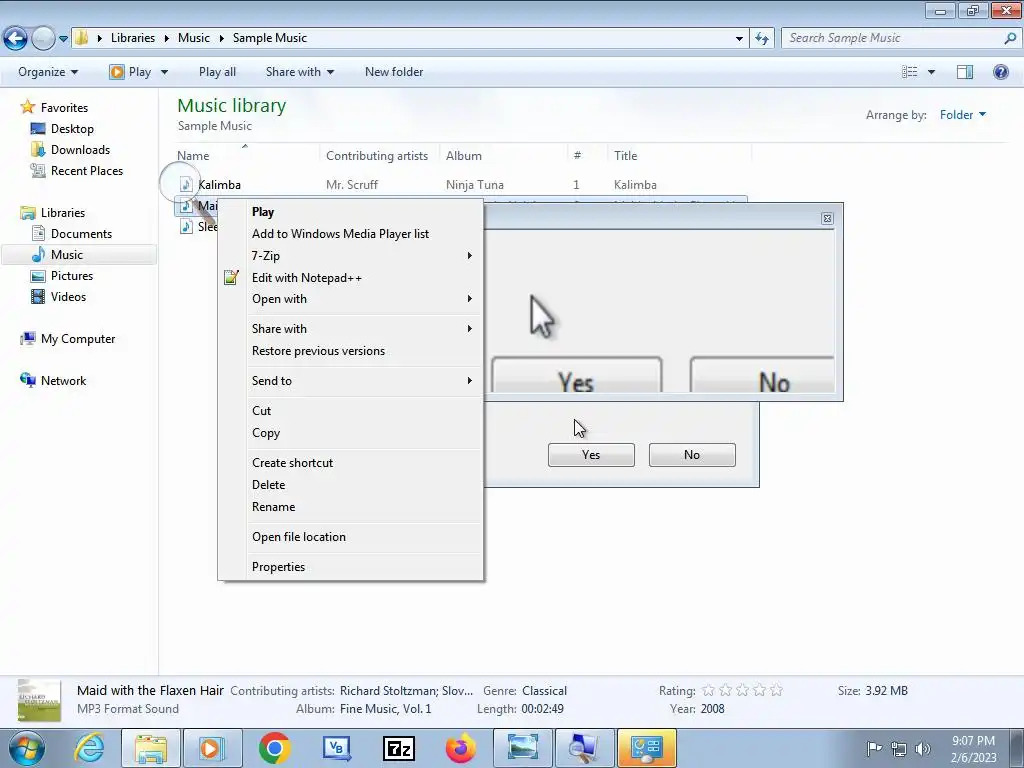The image size is (1024, 768).
Task: Select the Kalimba music file icon
Action: click(187, 185)
